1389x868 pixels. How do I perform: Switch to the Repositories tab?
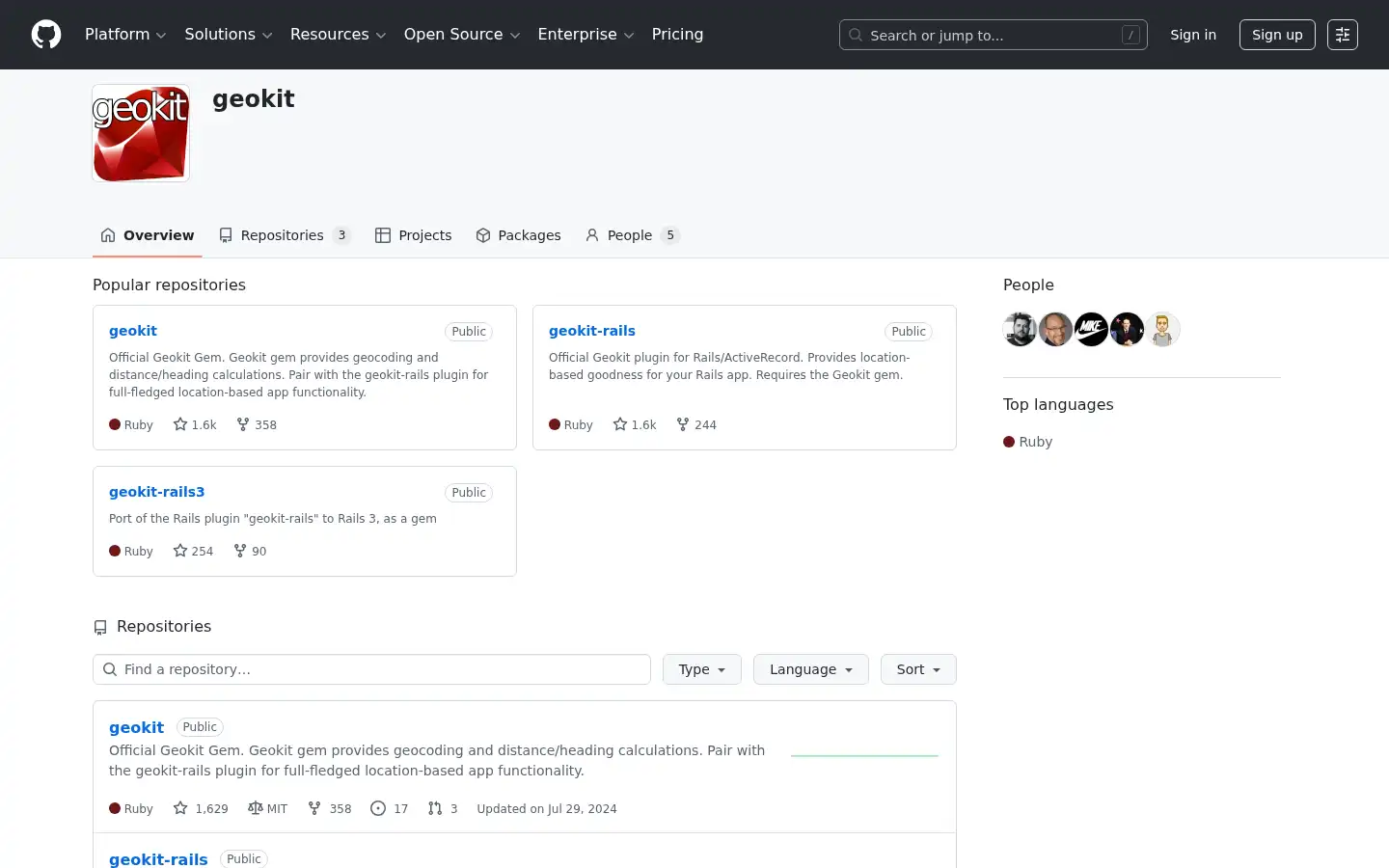point(285,235)
